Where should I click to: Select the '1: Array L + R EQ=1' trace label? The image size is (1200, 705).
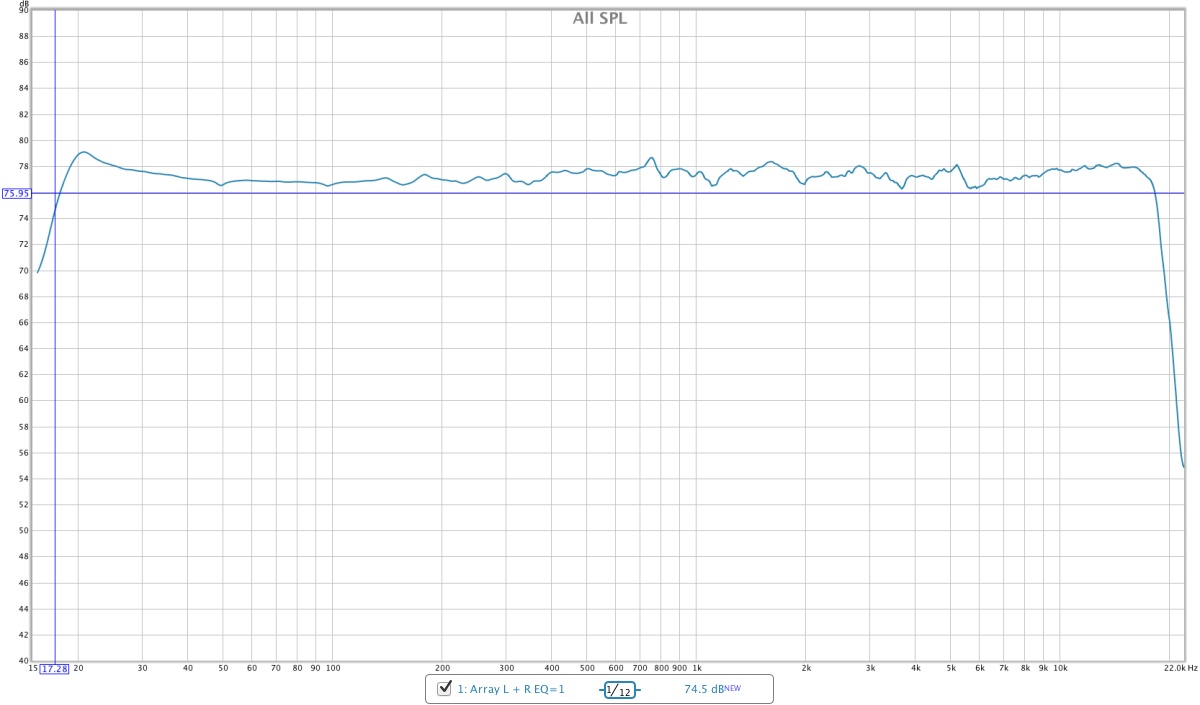[511, 689]
